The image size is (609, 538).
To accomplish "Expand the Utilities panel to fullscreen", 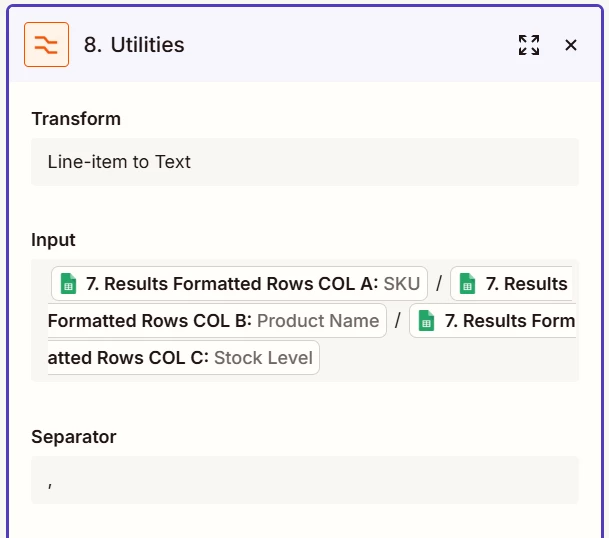I will [529, 45].
